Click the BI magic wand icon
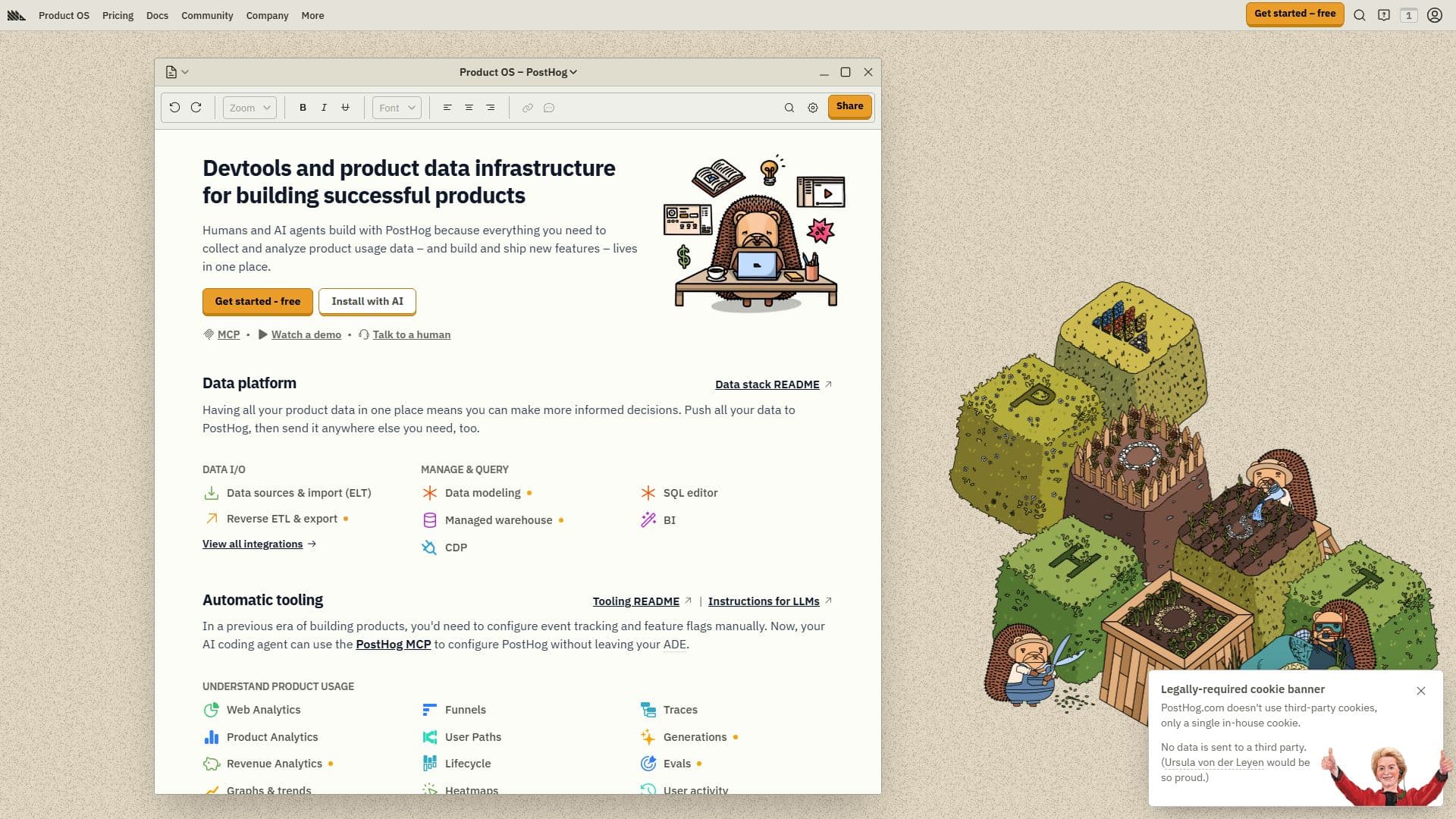1456x819 pixels. point(648,520)
